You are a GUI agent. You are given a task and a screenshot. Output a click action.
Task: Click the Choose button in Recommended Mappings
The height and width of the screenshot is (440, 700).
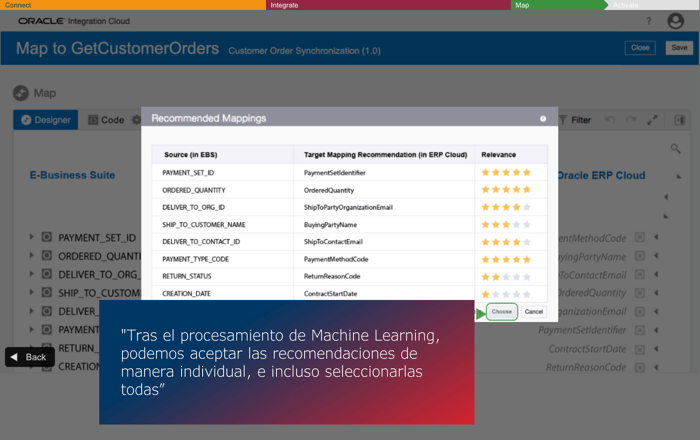coord(502,311)
